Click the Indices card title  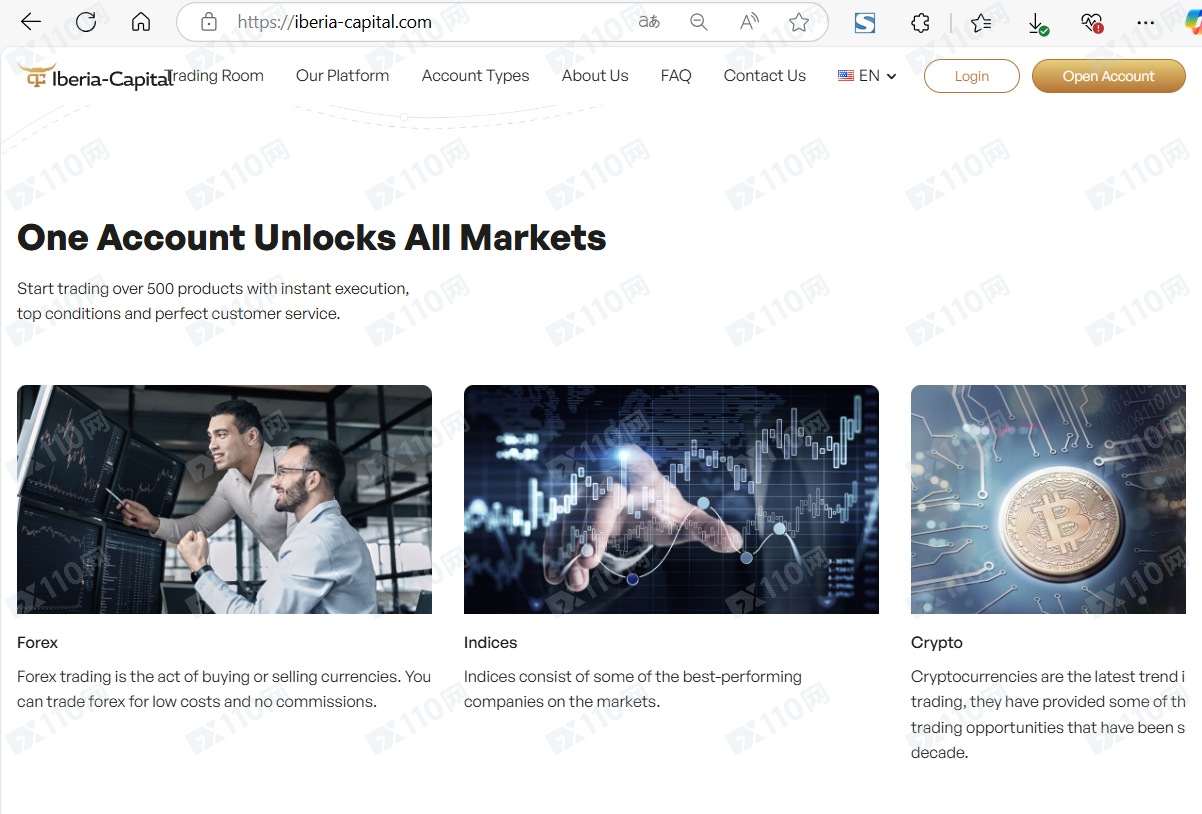(x=491, y=642)
